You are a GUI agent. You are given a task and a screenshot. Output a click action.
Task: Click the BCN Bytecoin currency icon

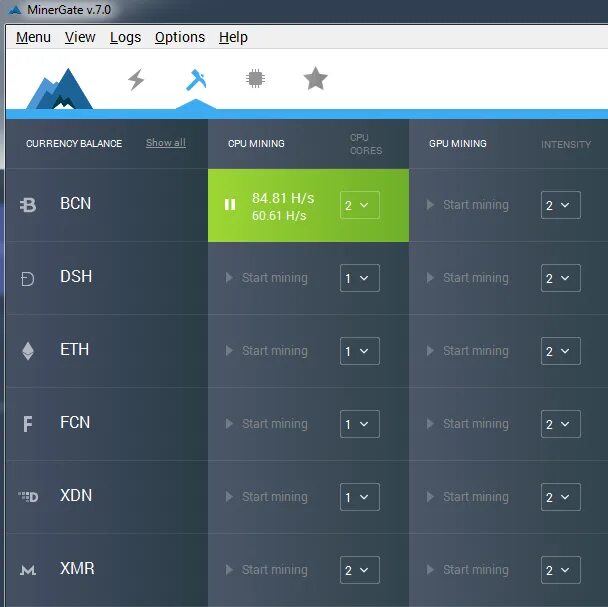click(28, 205)
